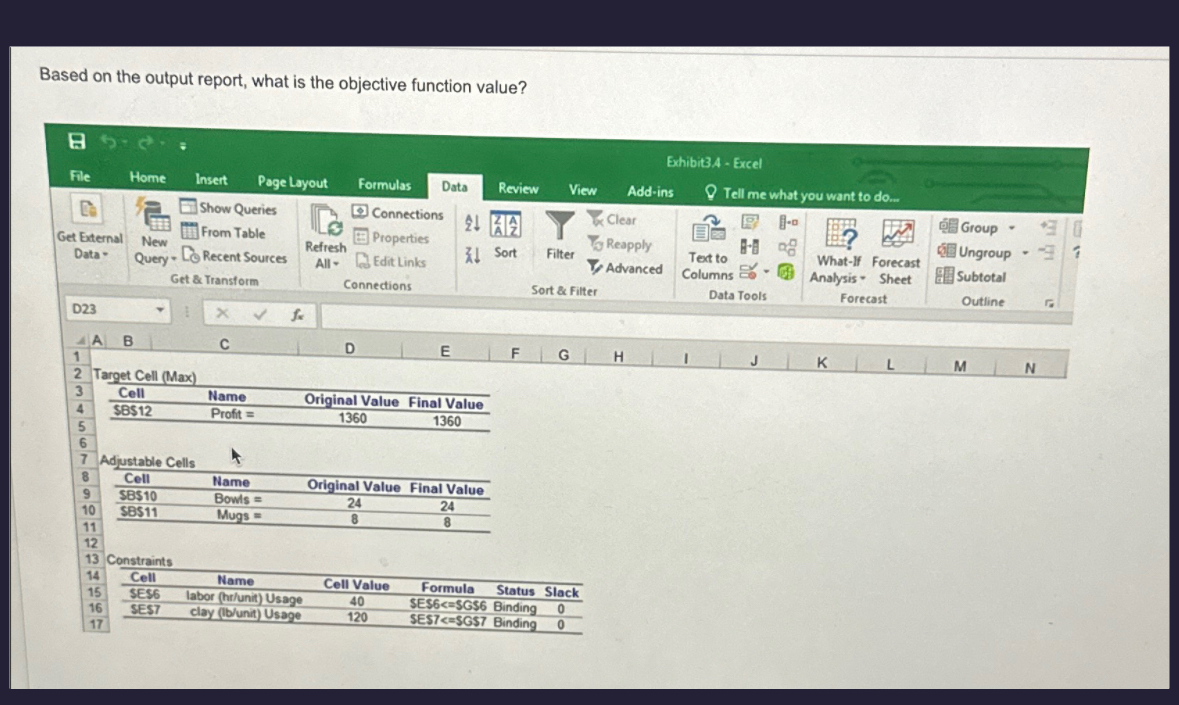Screen dimensions: 1179x705
Task: Click the Redo arrow in the Quick Access toolbar
Action: (x=146, y=143)
